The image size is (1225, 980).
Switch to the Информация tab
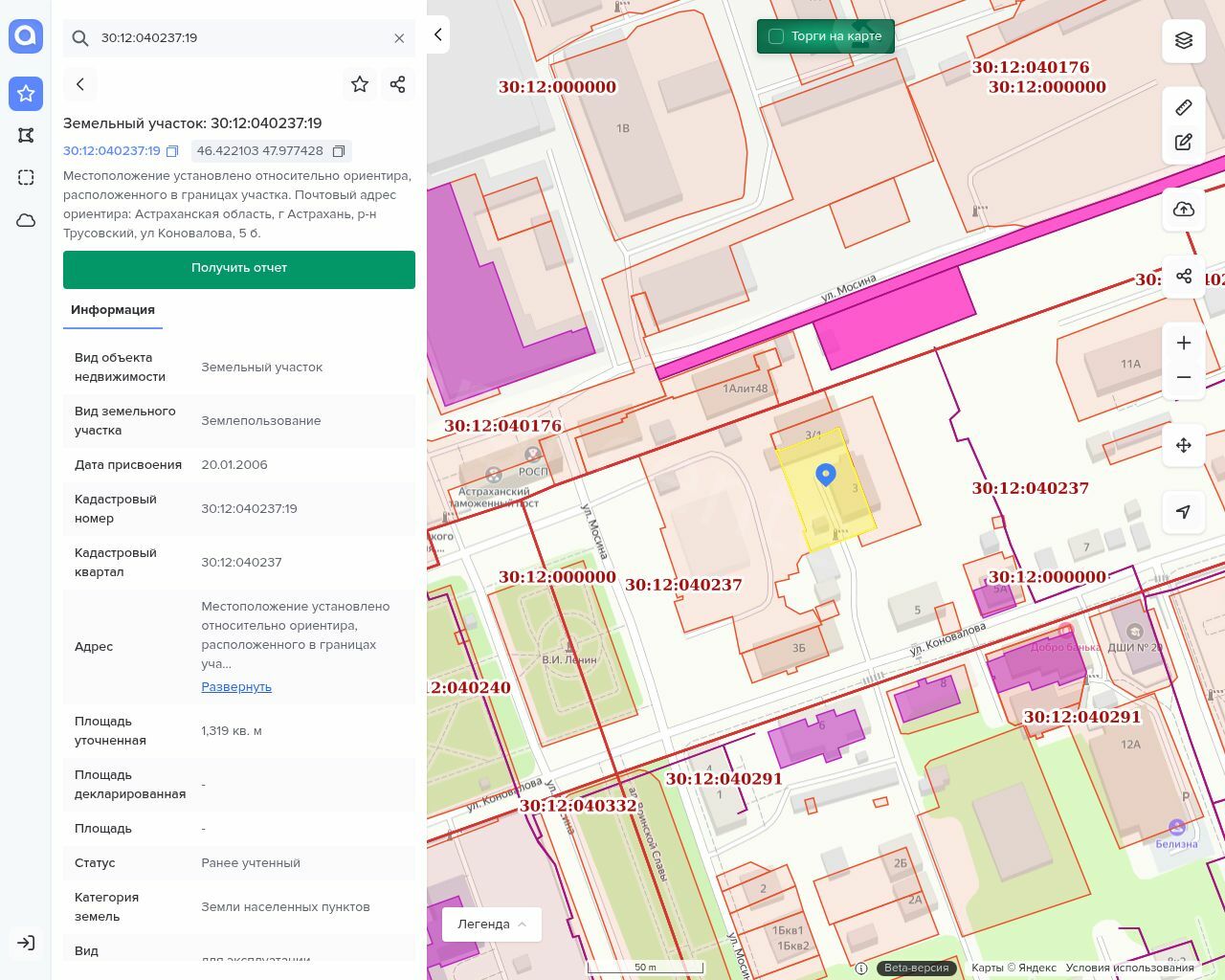[x=113, y=310]
